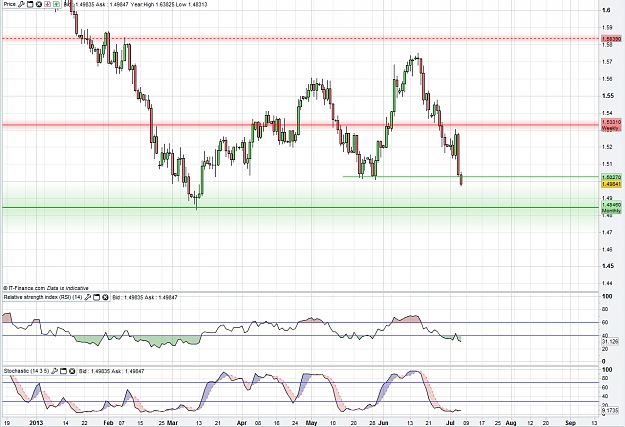Remove the Stochastic indicator panel
This screenshot has width=625, height=427.
(x=72, y=371)
